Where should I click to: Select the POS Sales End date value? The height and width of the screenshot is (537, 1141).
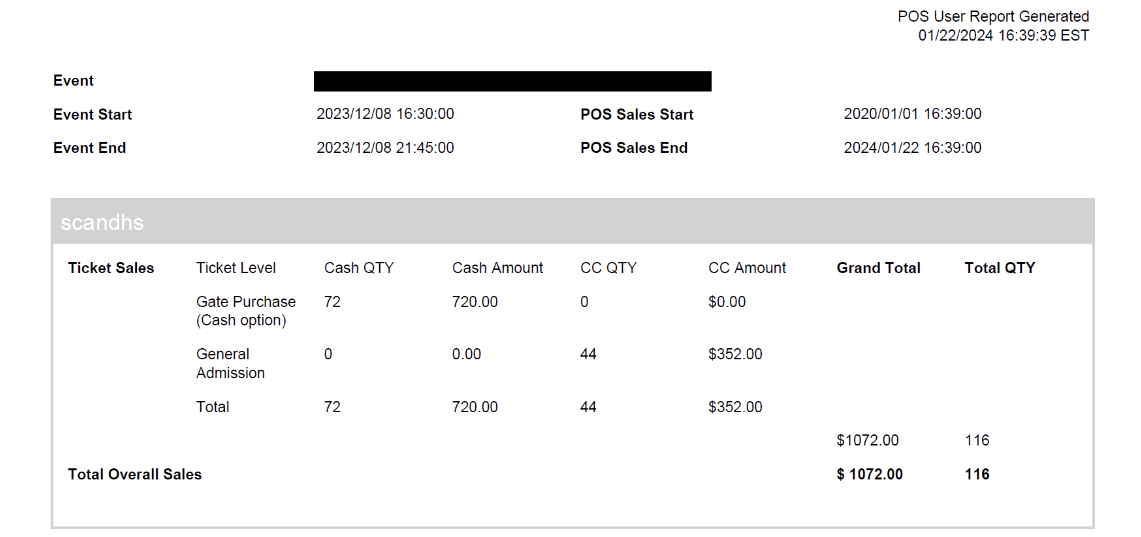coord(912,148)
